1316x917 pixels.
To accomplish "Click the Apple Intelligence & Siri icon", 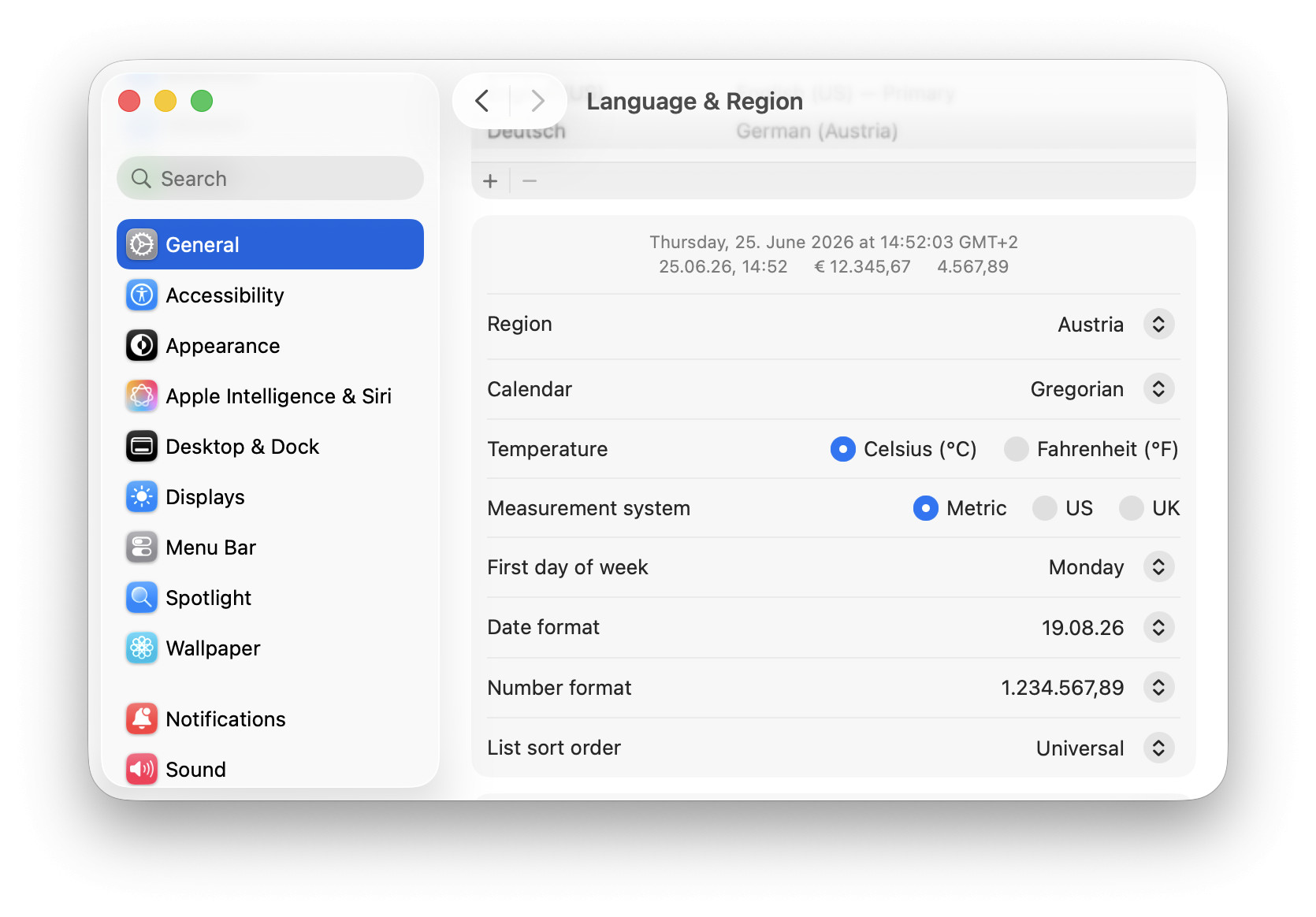I will point(142,396).
